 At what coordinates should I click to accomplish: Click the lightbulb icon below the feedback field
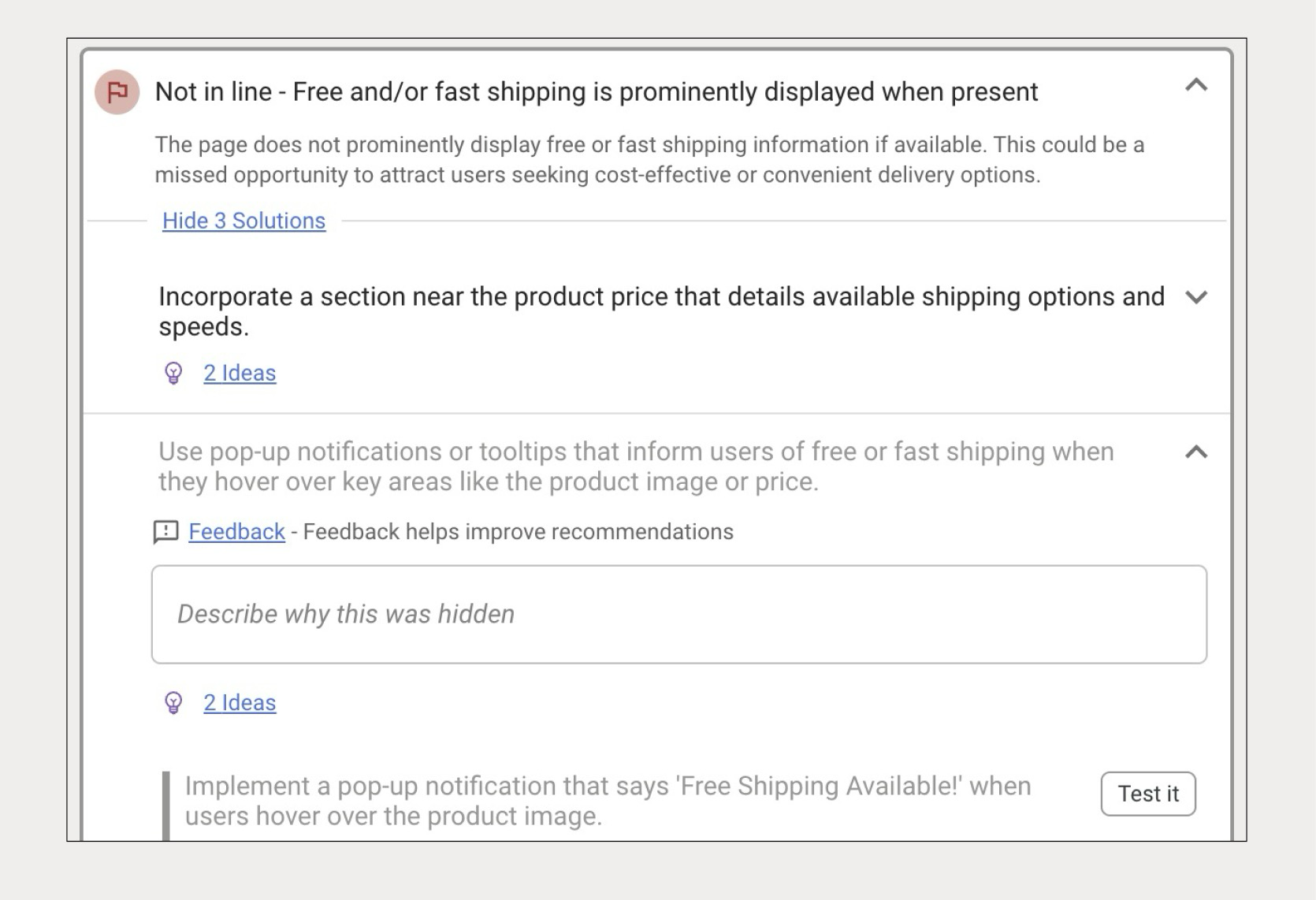[173, 702]
